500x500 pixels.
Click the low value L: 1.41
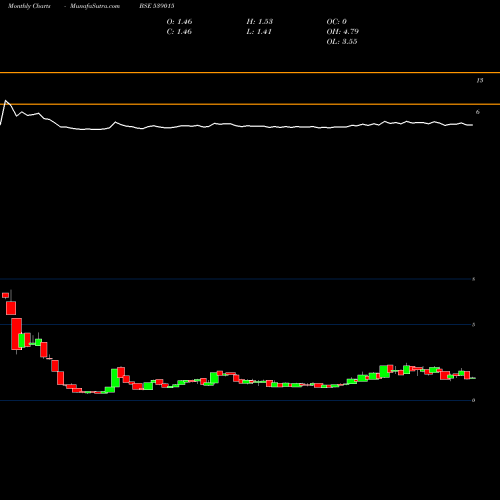(259, 32)
